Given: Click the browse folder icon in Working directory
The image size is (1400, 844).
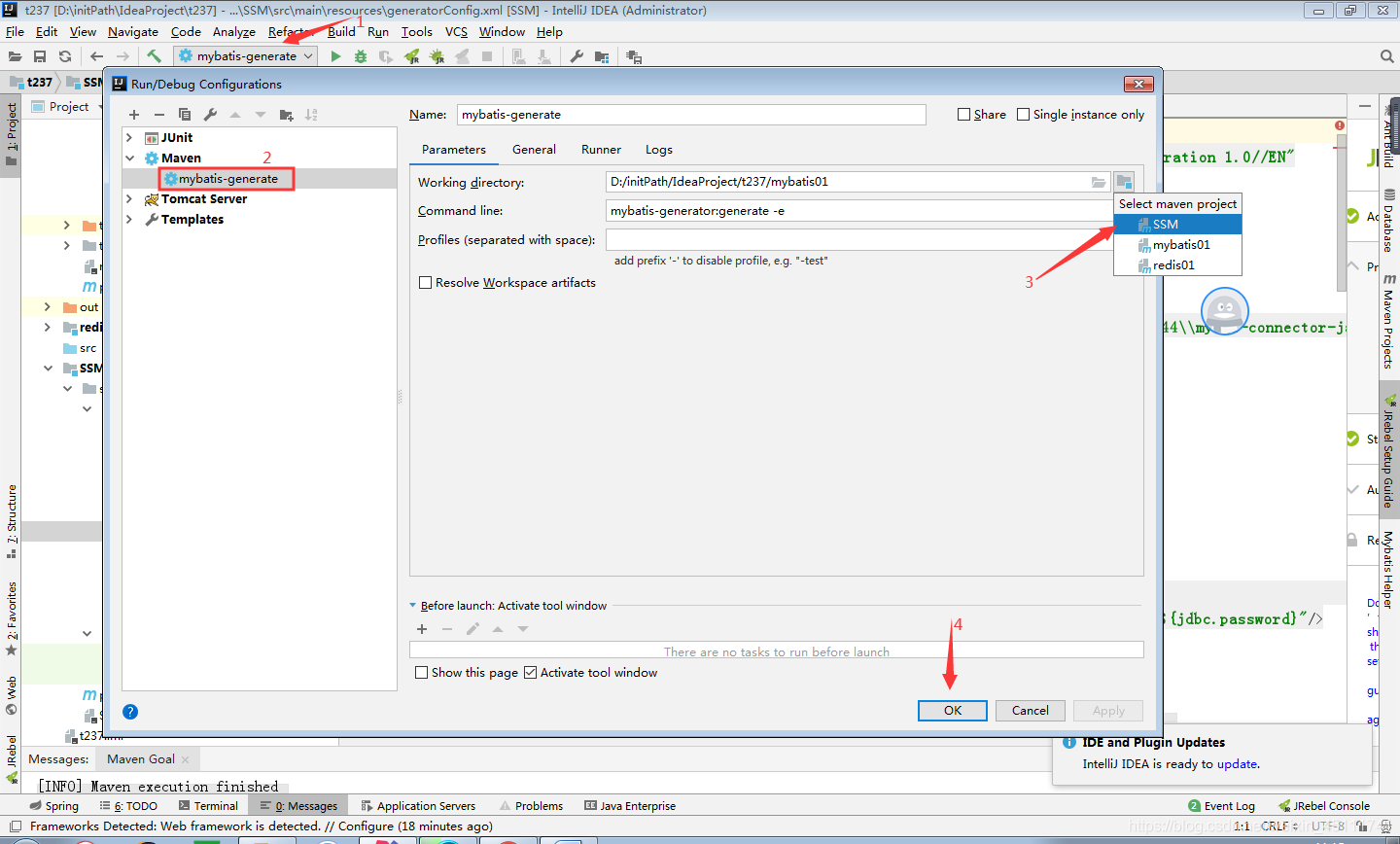Looking at the screenshot, I should [x=1099, y=182].
